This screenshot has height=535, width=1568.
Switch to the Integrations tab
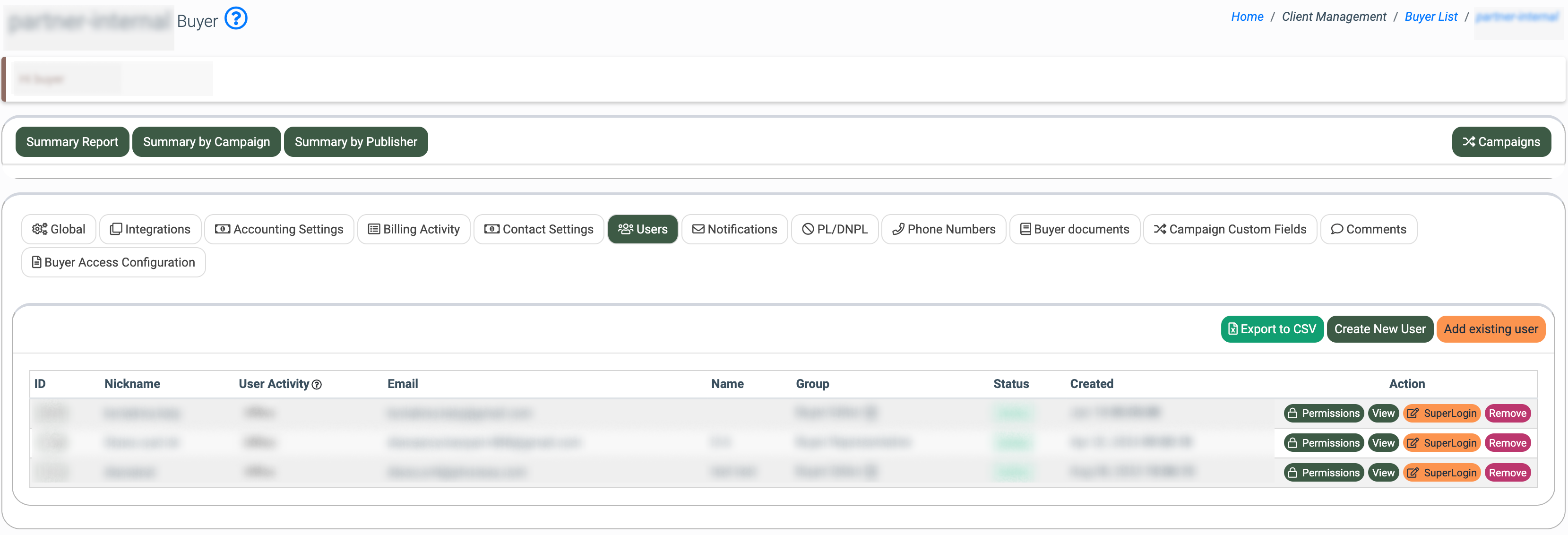coord(150,230)
